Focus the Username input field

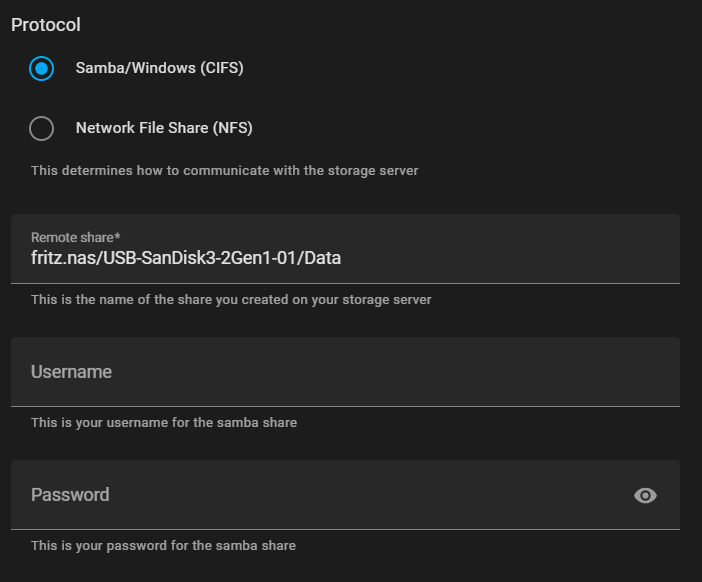pyautogui.click(x=345, y=372)
